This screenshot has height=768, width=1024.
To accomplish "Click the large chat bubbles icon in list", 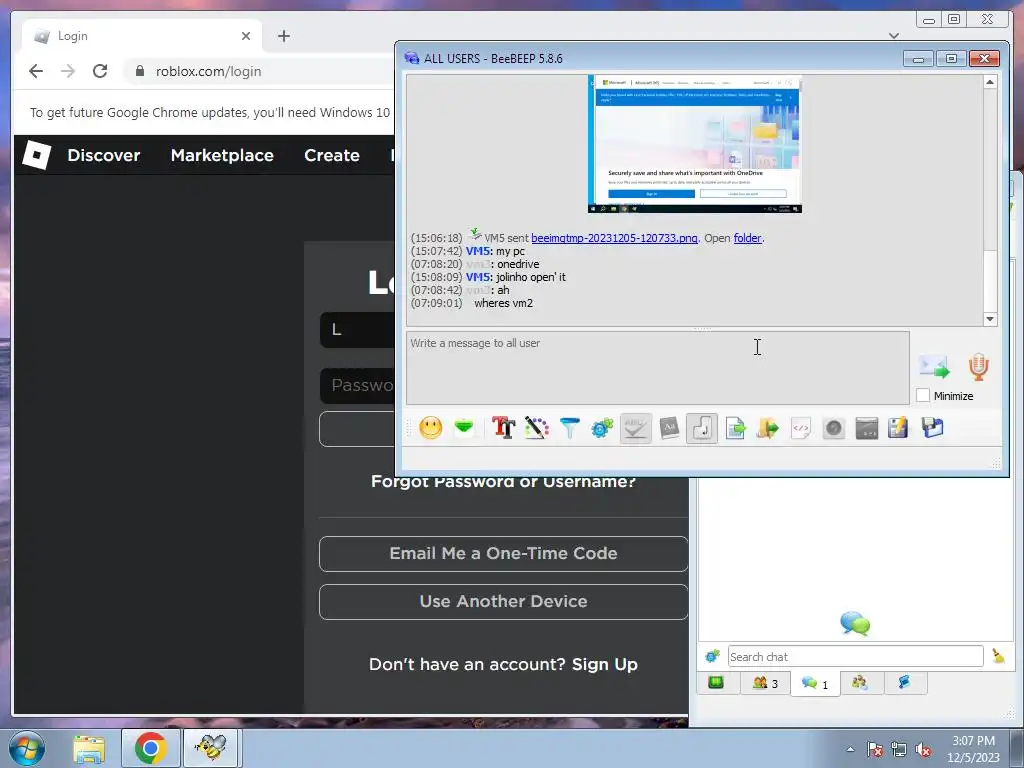I will pyautogui.click(x=855, y=624).
